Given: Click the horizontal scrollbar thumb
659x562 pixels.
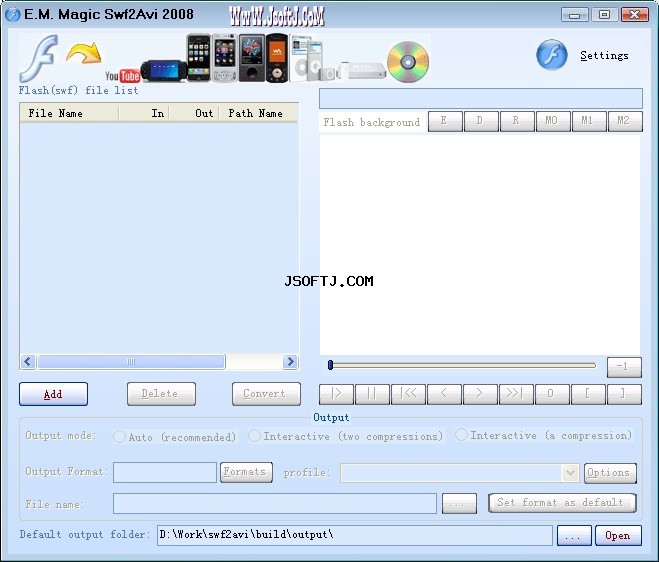Looking at the screenshot, I should pos(131,361).
